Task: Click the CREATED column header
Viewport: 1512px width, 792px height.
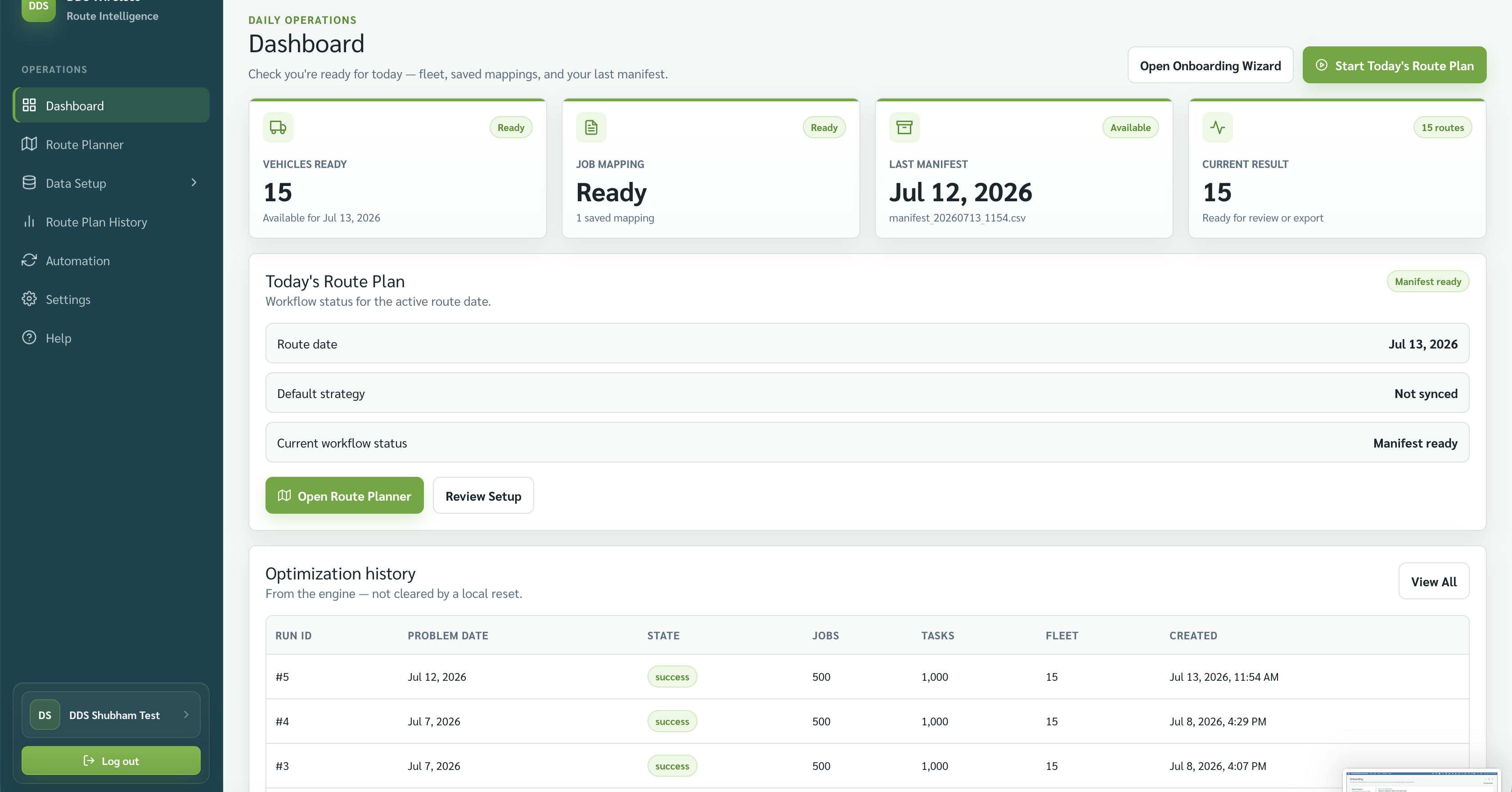Action: tap(1192, 635)
